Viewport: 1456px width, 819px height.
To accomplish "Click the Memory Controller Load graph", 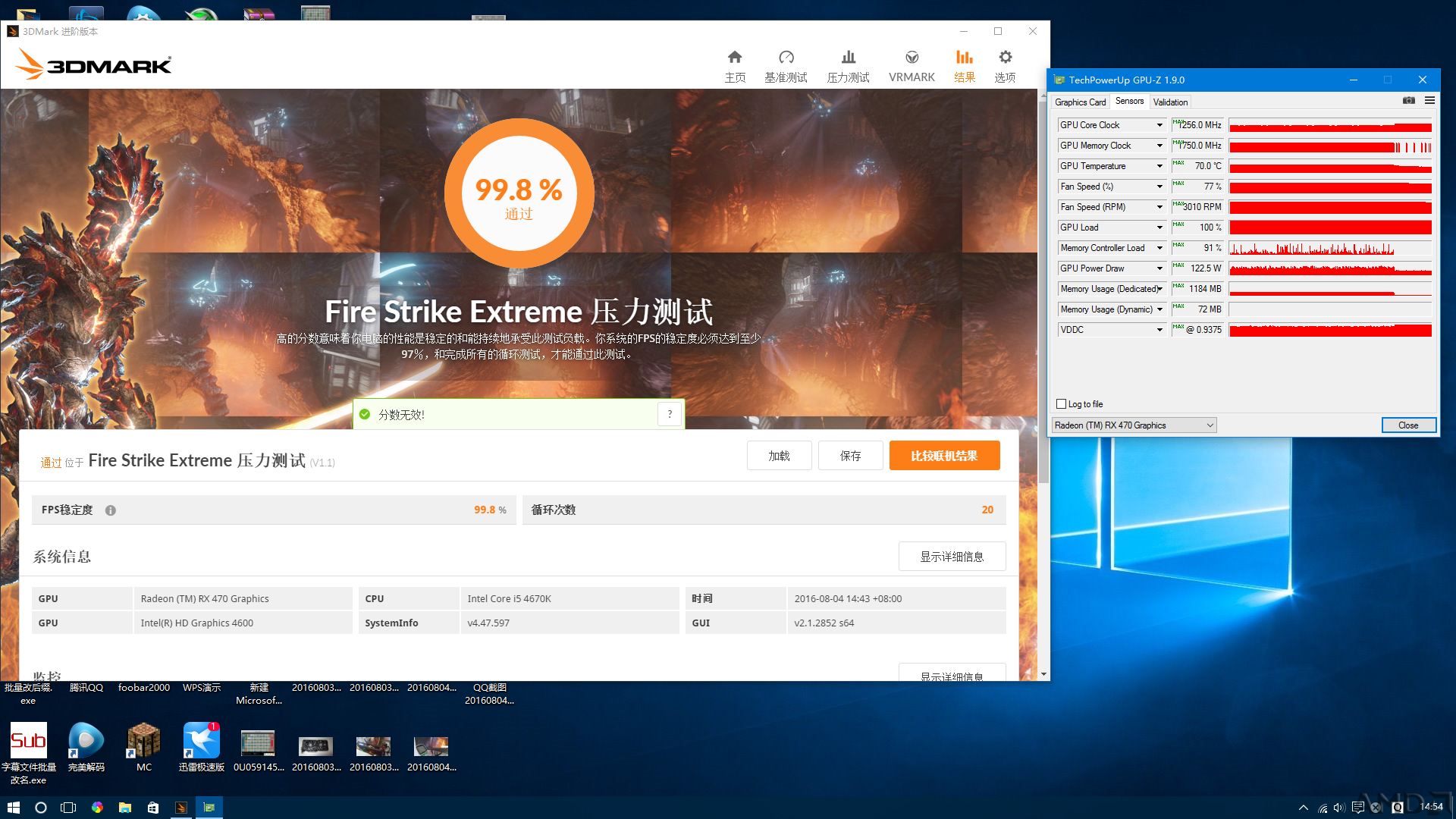I will pyautogui.click(x=1330, y=248).
